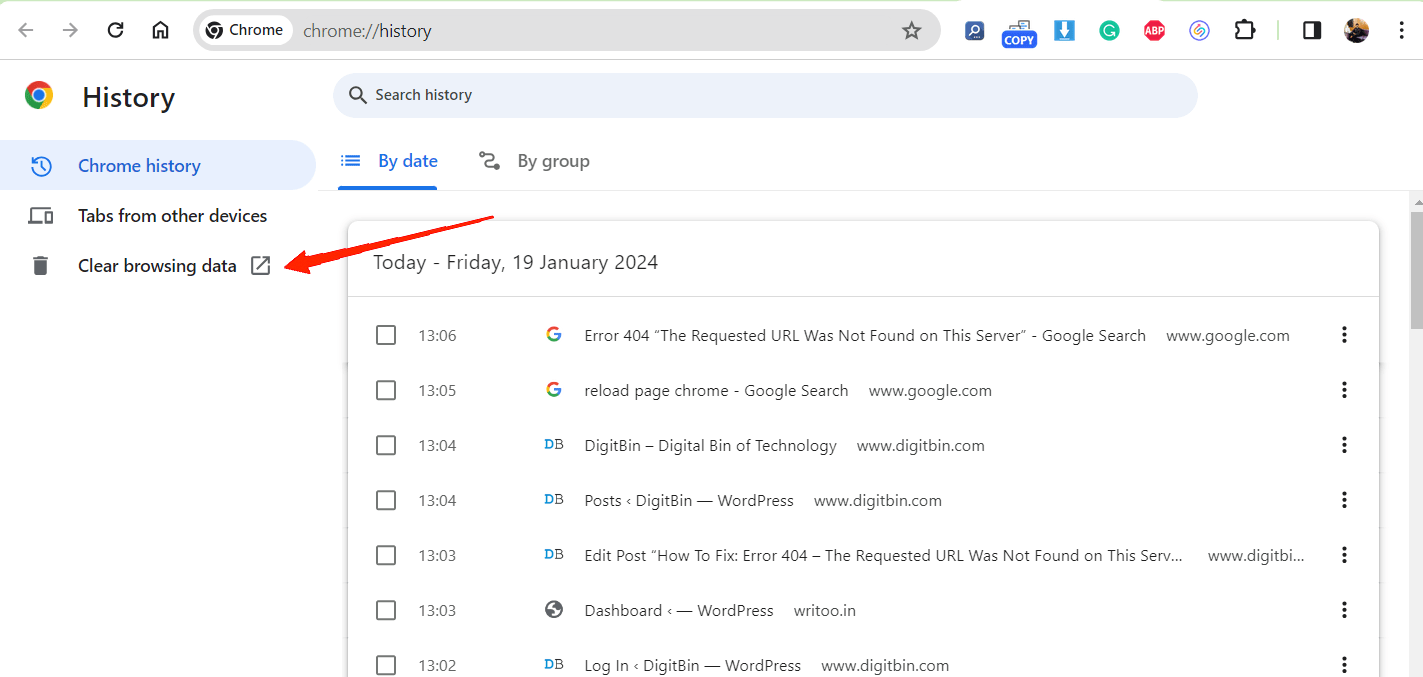Open actions menu for Error 404 Google Search
Viewport: 1423px width, 677px height.
pos(1344,335)
